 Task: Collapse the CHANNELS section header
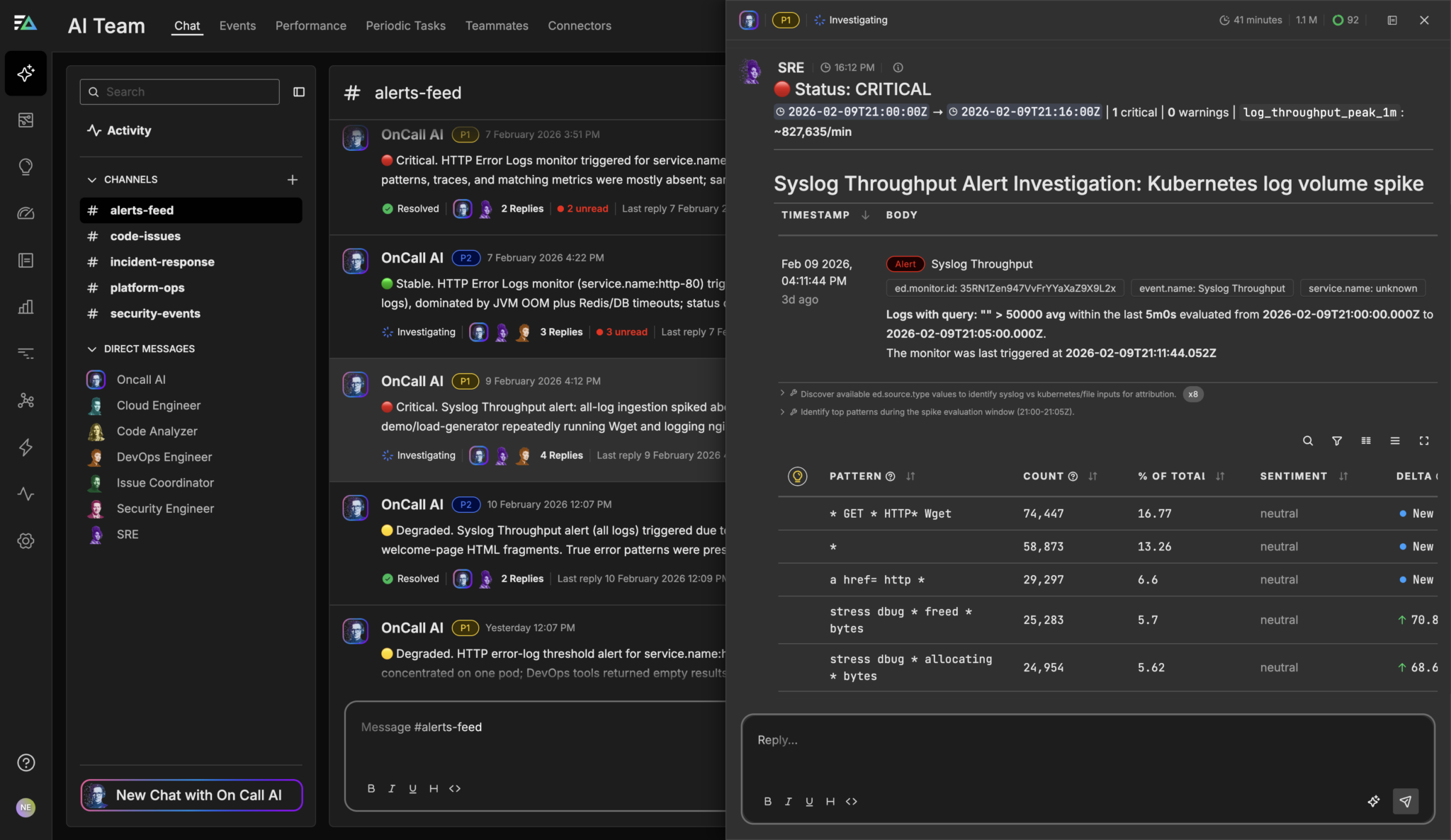tap(93, 179)
